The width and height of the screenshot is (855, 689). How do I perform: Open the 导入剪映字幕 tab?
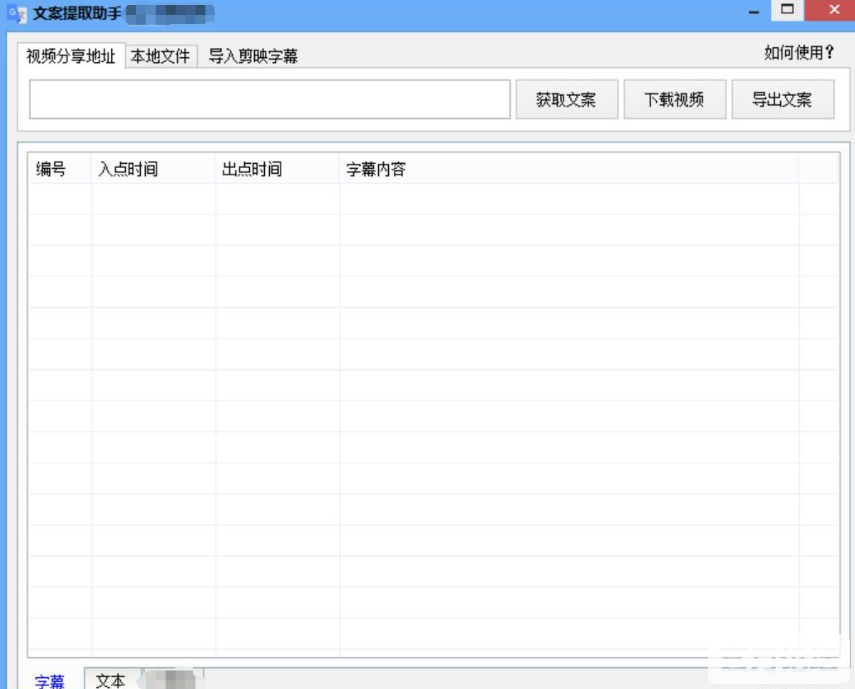[253, 56]
